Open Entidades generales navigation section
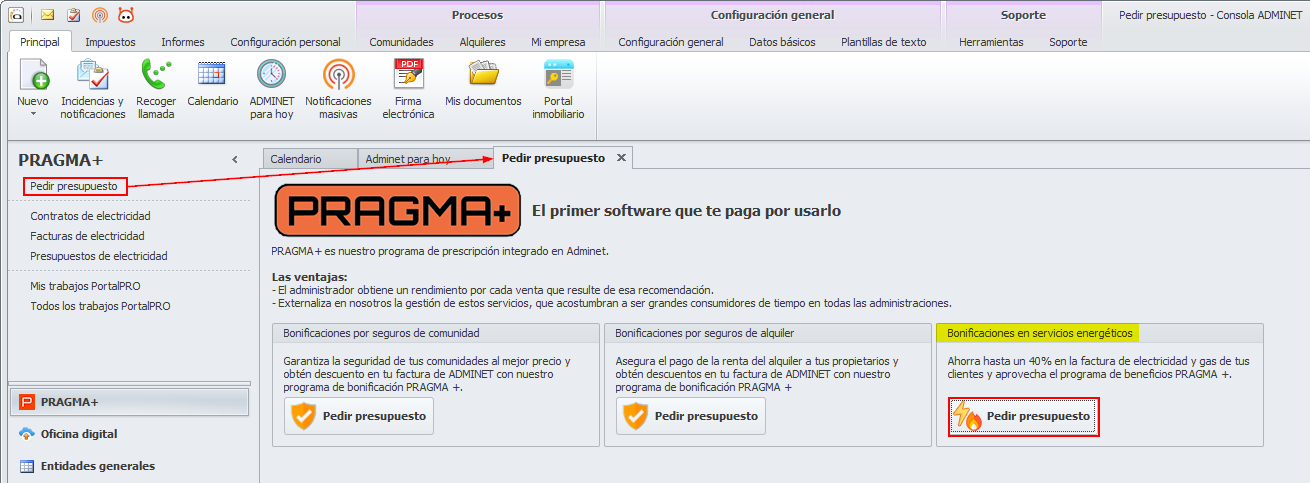The height and width of the screenshot is (483, 1310). click(129, 466)
